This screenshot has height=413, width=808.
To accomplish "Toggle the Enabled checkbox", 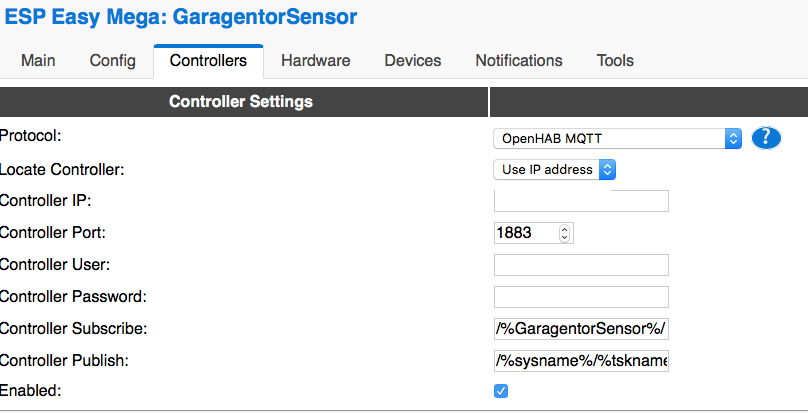I will 501,391.
